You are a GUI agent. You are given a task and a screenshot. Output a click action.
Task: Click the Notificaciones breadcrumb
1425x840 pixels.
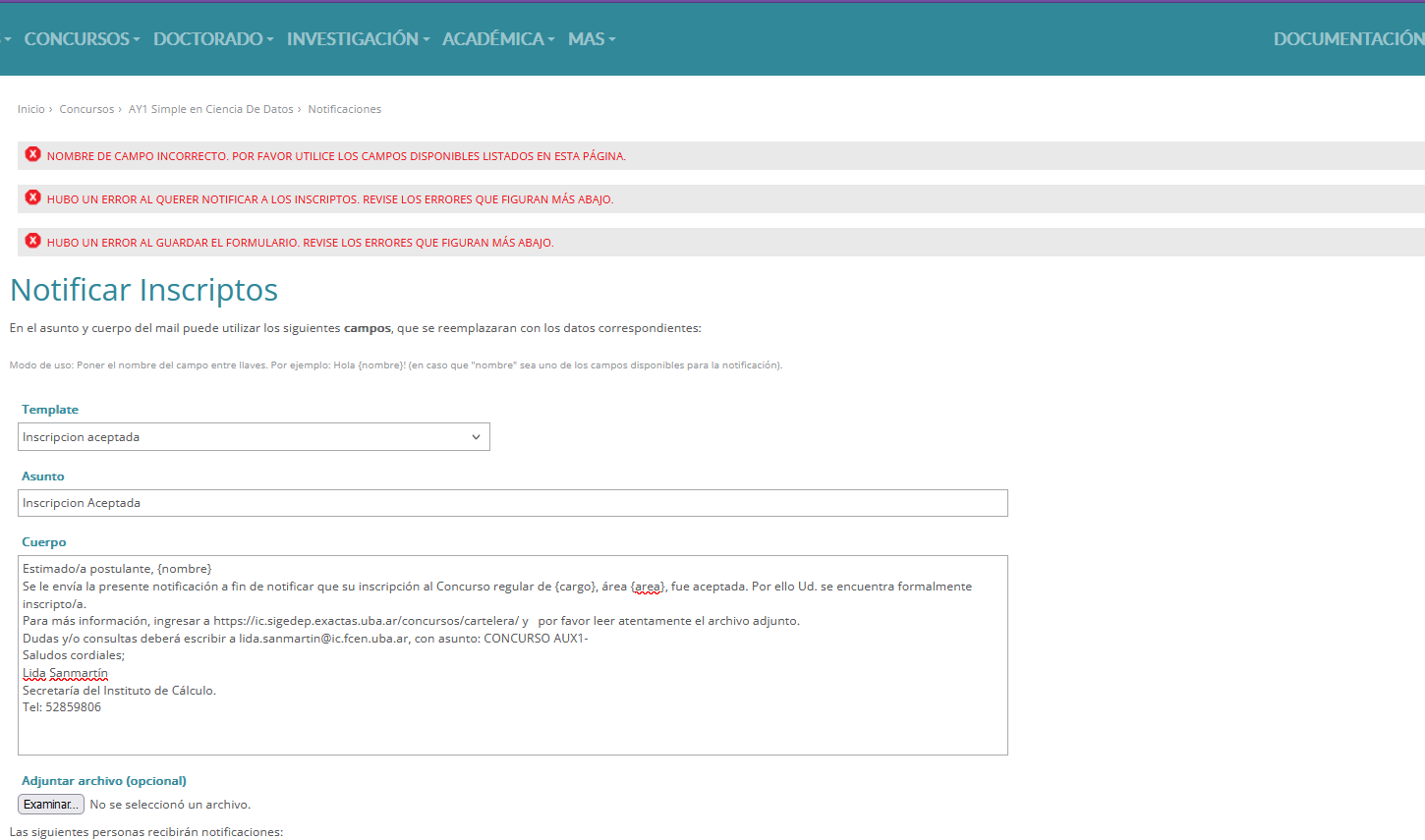tap(345, 109)
